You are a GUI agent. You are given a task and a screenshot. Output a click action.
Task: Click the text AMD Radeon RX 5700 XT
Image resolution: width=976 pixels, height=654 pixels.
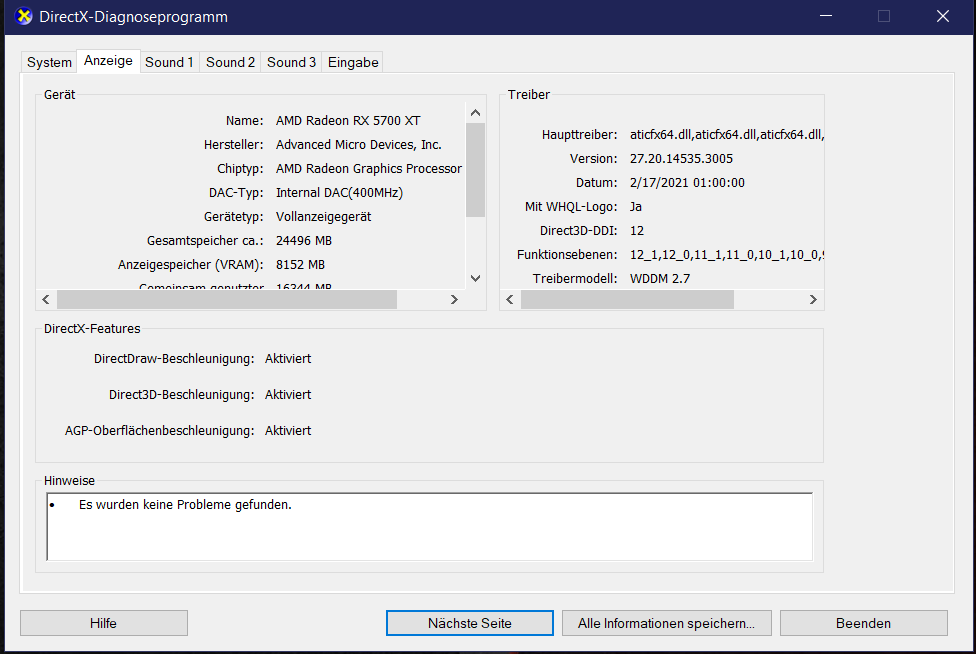point(348,121)
